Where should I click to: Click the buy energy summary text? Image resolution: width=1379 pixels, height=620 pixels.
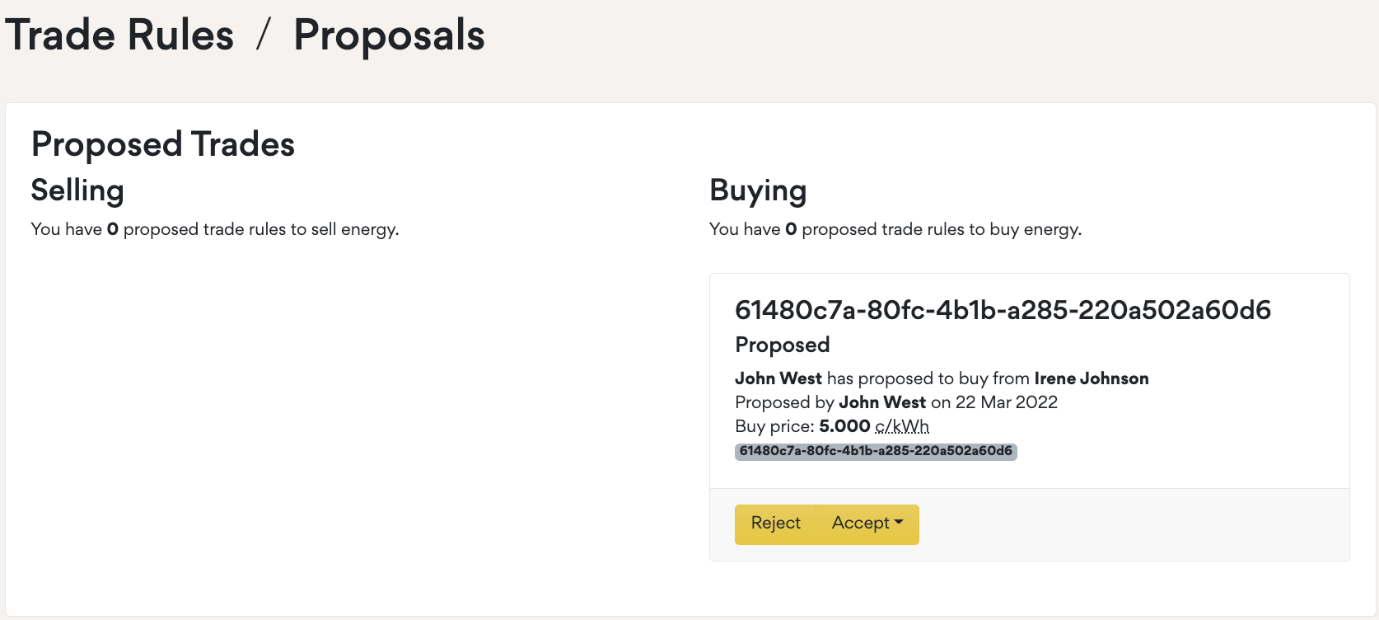tap(895, 229)
